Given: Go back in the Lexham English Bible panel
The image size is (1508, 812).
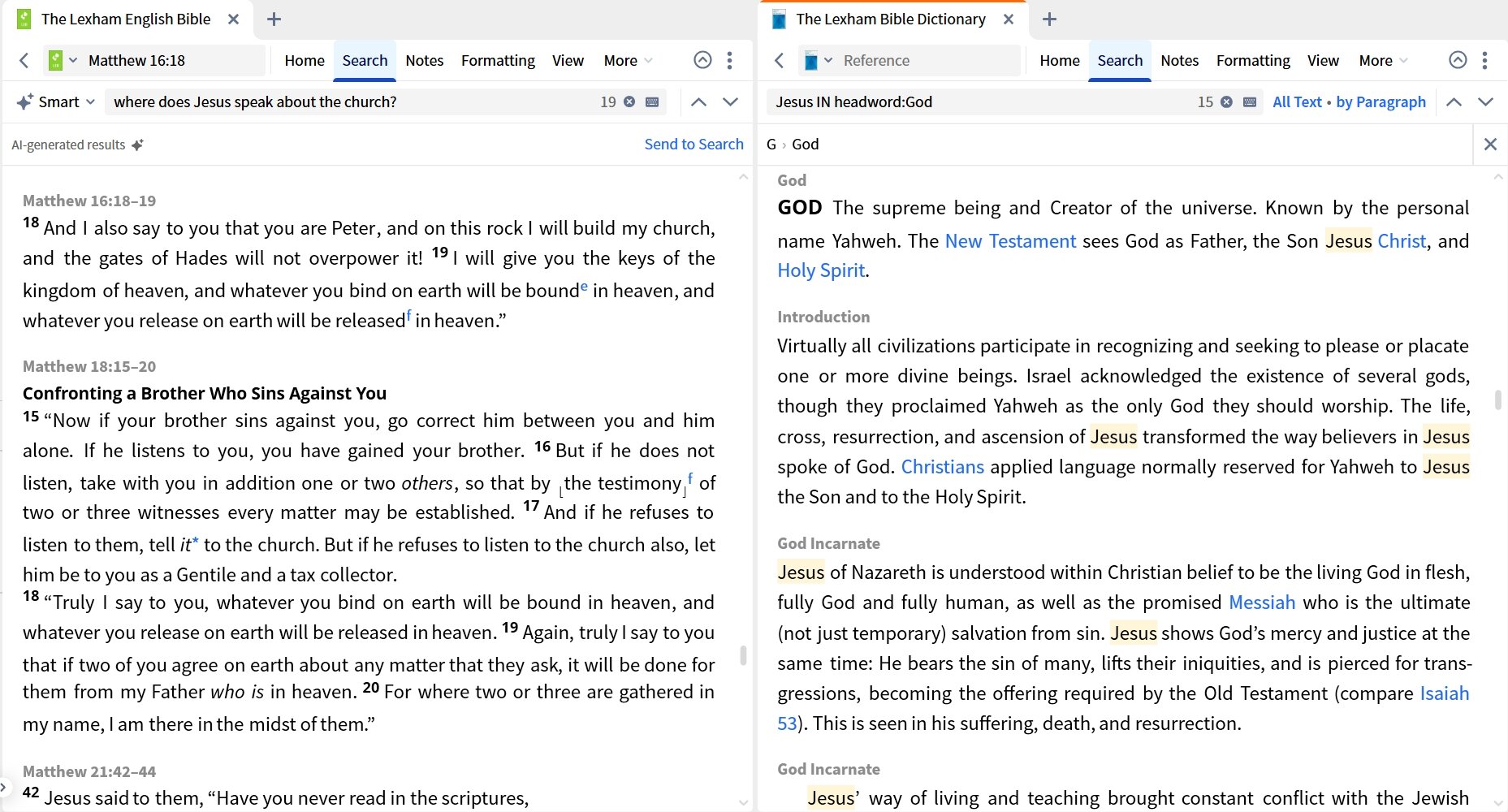Looking at the screenshot, I should [24, 60].
